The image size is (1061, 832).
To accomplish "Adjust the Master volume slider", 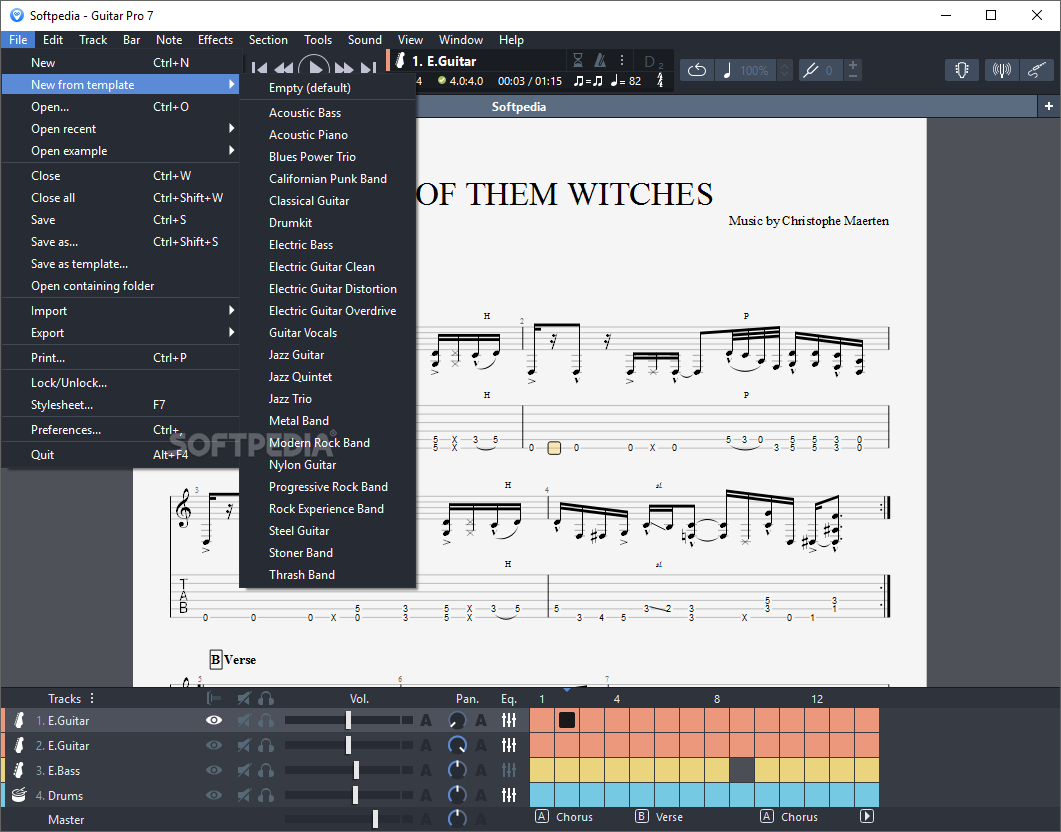I will [x=376, y=820].
